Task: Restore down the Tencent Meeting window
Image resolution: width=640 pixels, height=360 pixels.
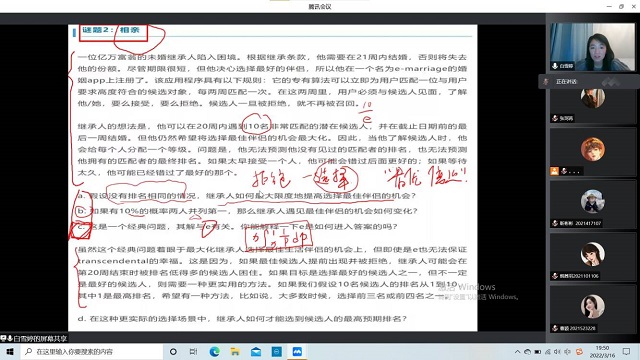Action: [x=621, y=7]
